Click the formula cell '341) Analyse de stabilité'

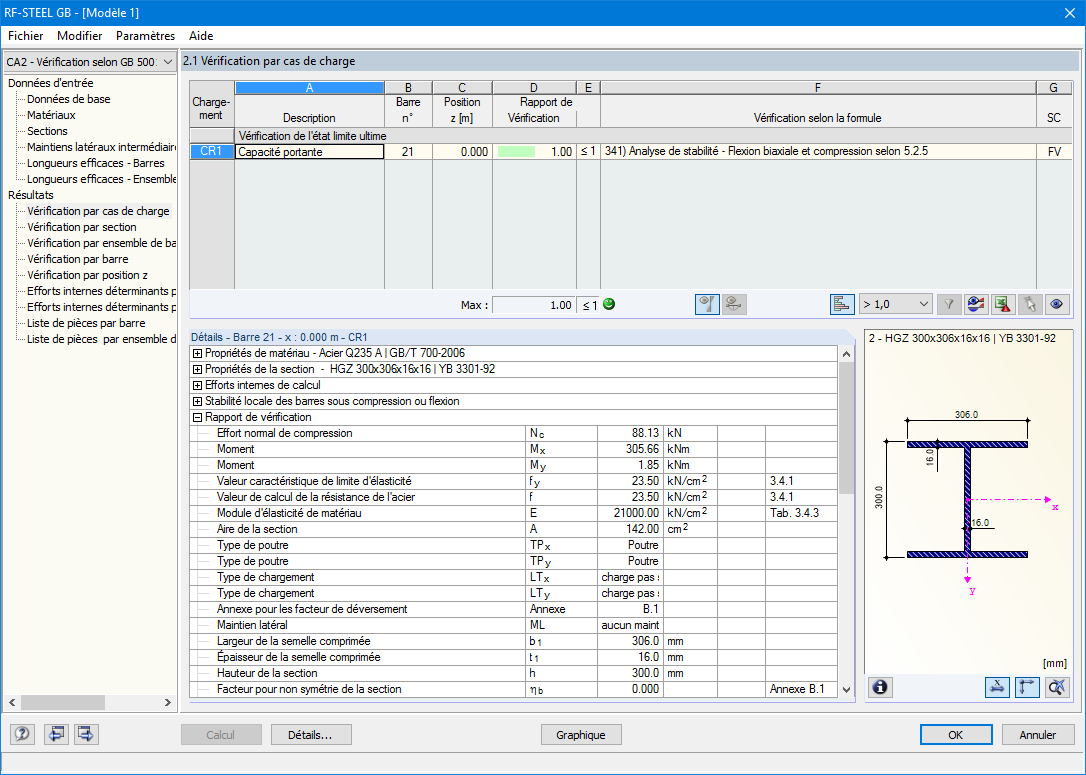[x=818, y=151]
